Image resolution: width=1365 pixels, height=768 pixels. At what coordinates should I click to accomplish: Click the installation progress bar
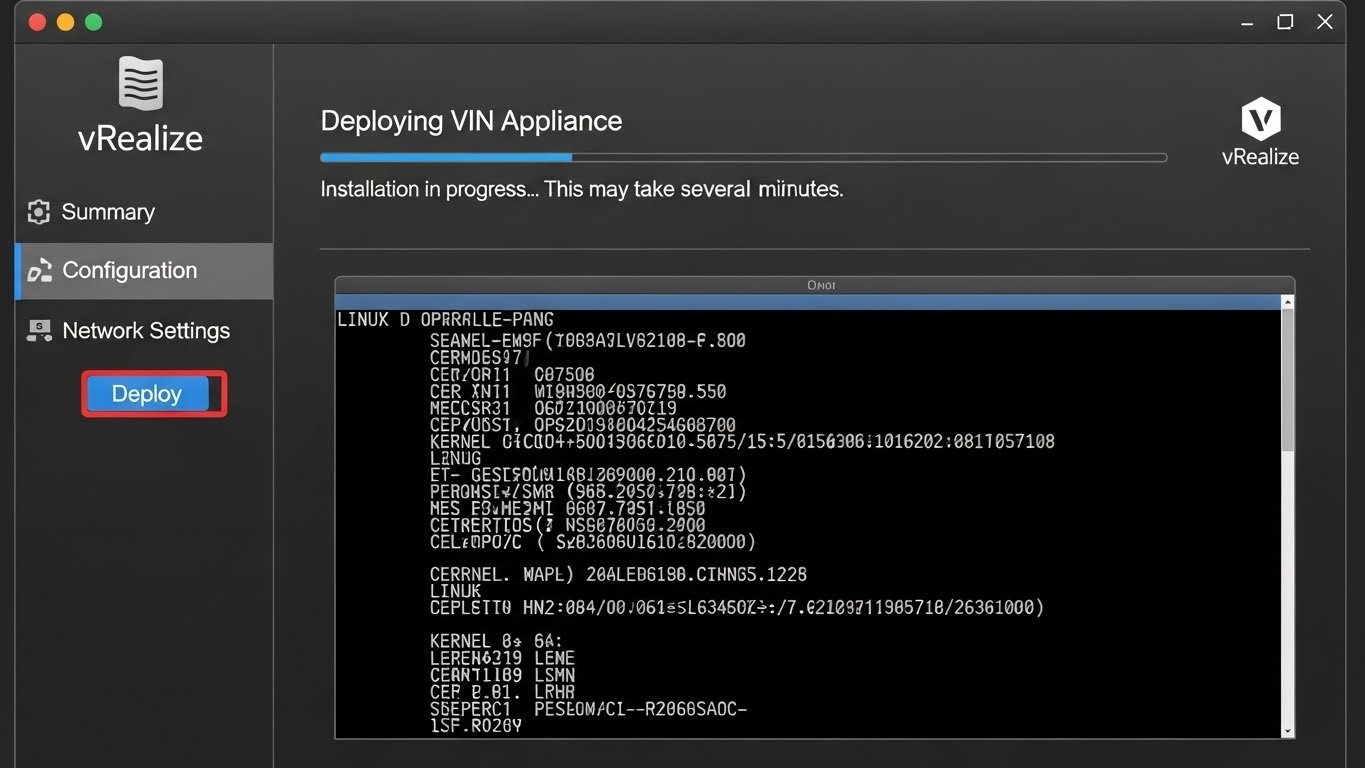(x=743, y=157)
